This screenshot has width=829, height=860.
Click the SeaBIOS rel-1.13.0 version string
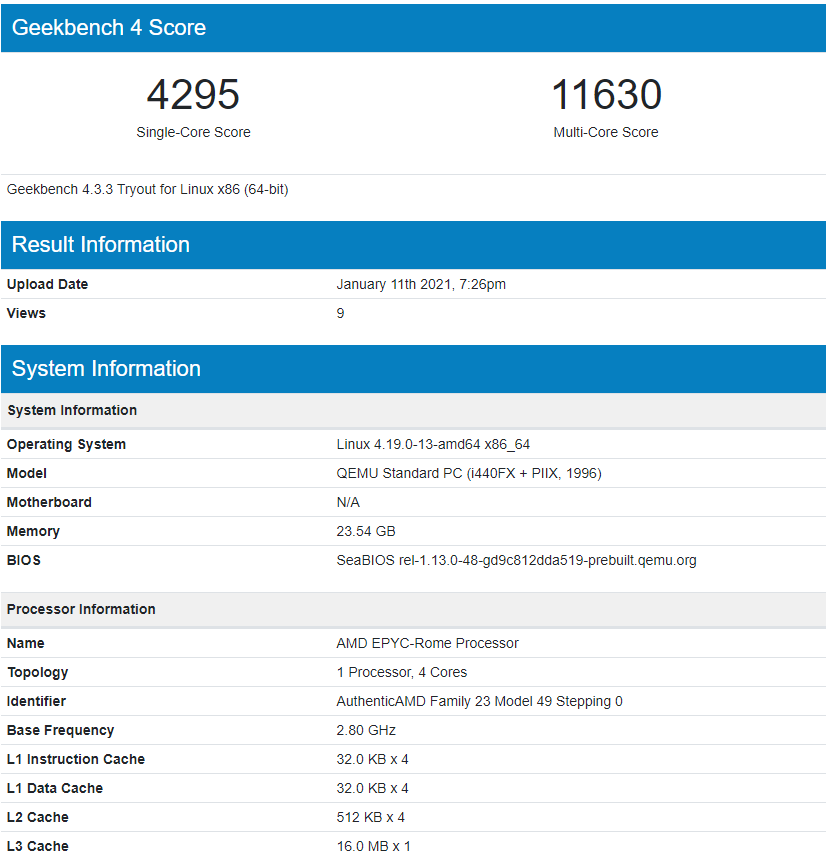[516, 561]
